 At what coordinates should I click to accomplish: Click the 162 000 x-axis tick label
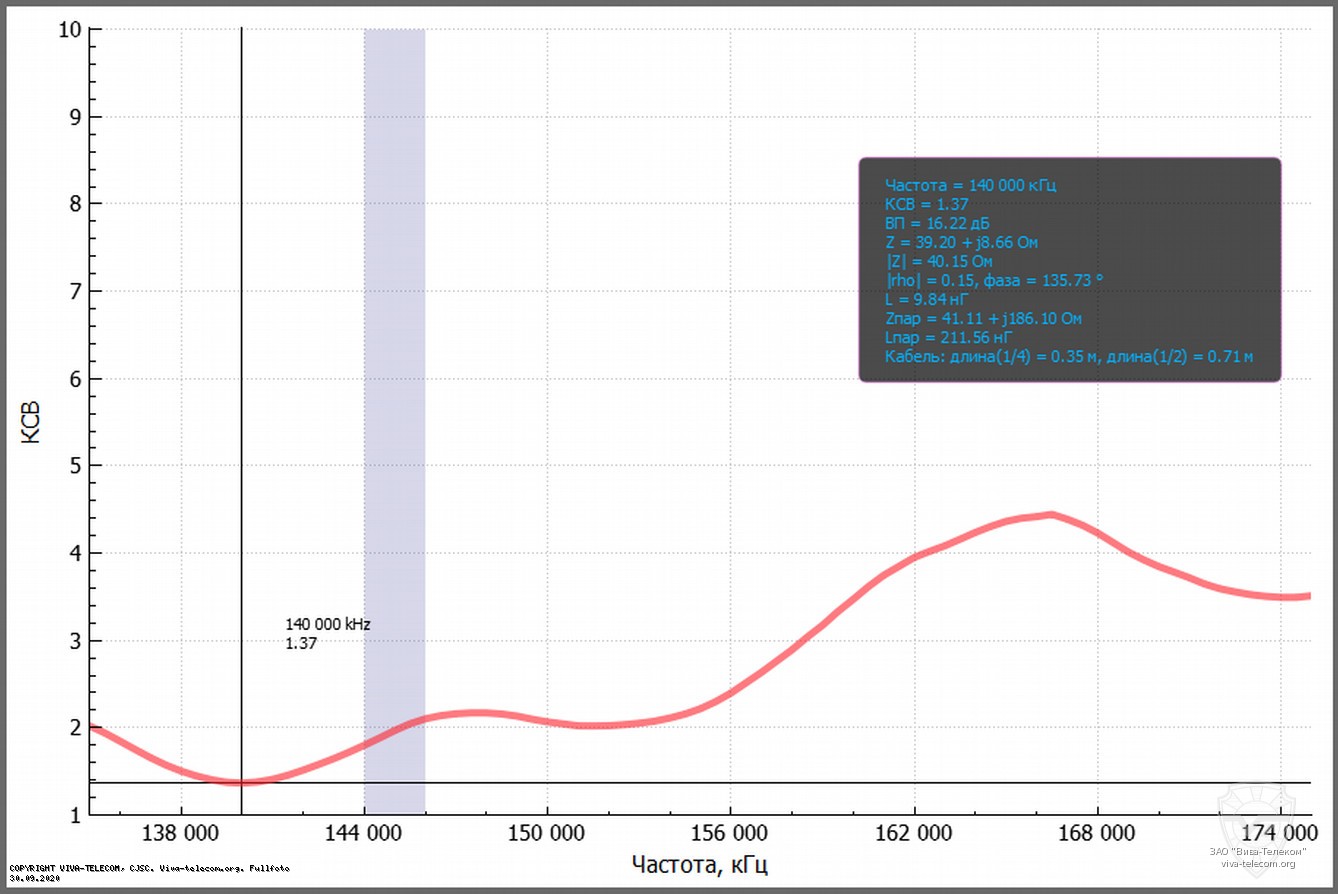(914, 833)
